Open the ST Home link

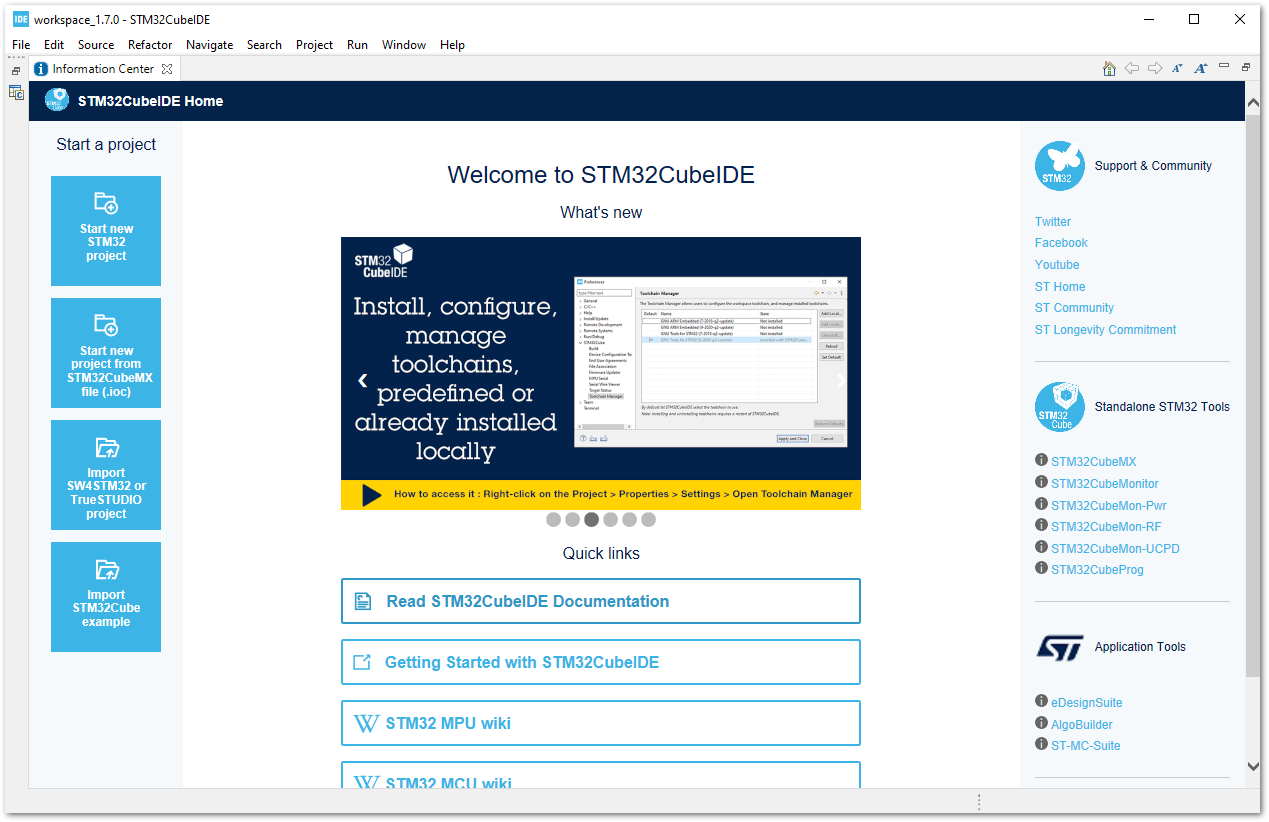click(1060, 287)
